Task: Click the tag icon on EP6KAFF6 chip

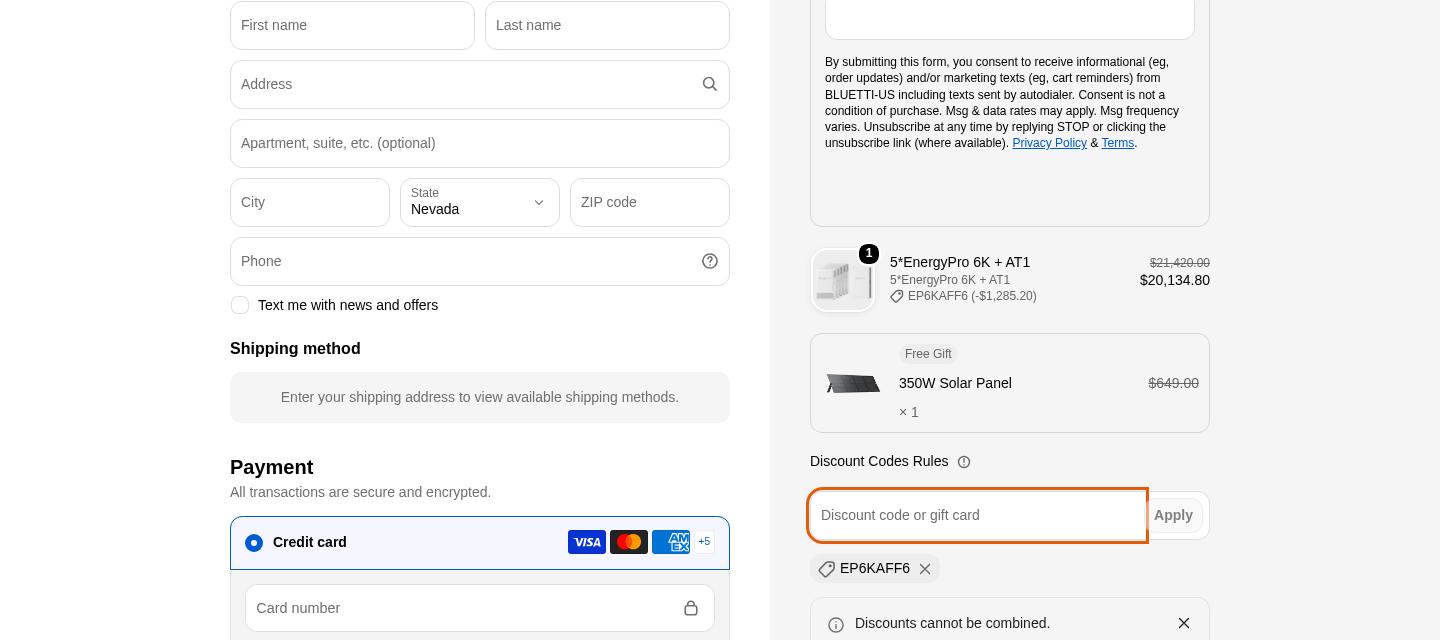Action: pyautogui.click(x=826, y=569)
